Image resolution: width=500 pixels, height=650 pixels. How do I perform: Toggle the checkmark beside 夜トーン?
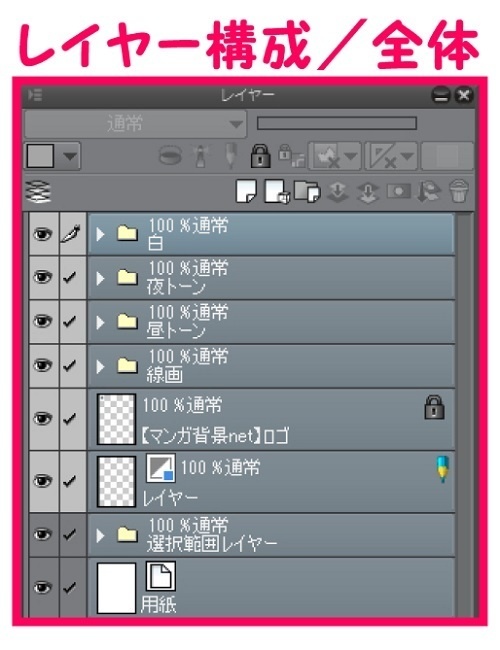coord(71,277)
